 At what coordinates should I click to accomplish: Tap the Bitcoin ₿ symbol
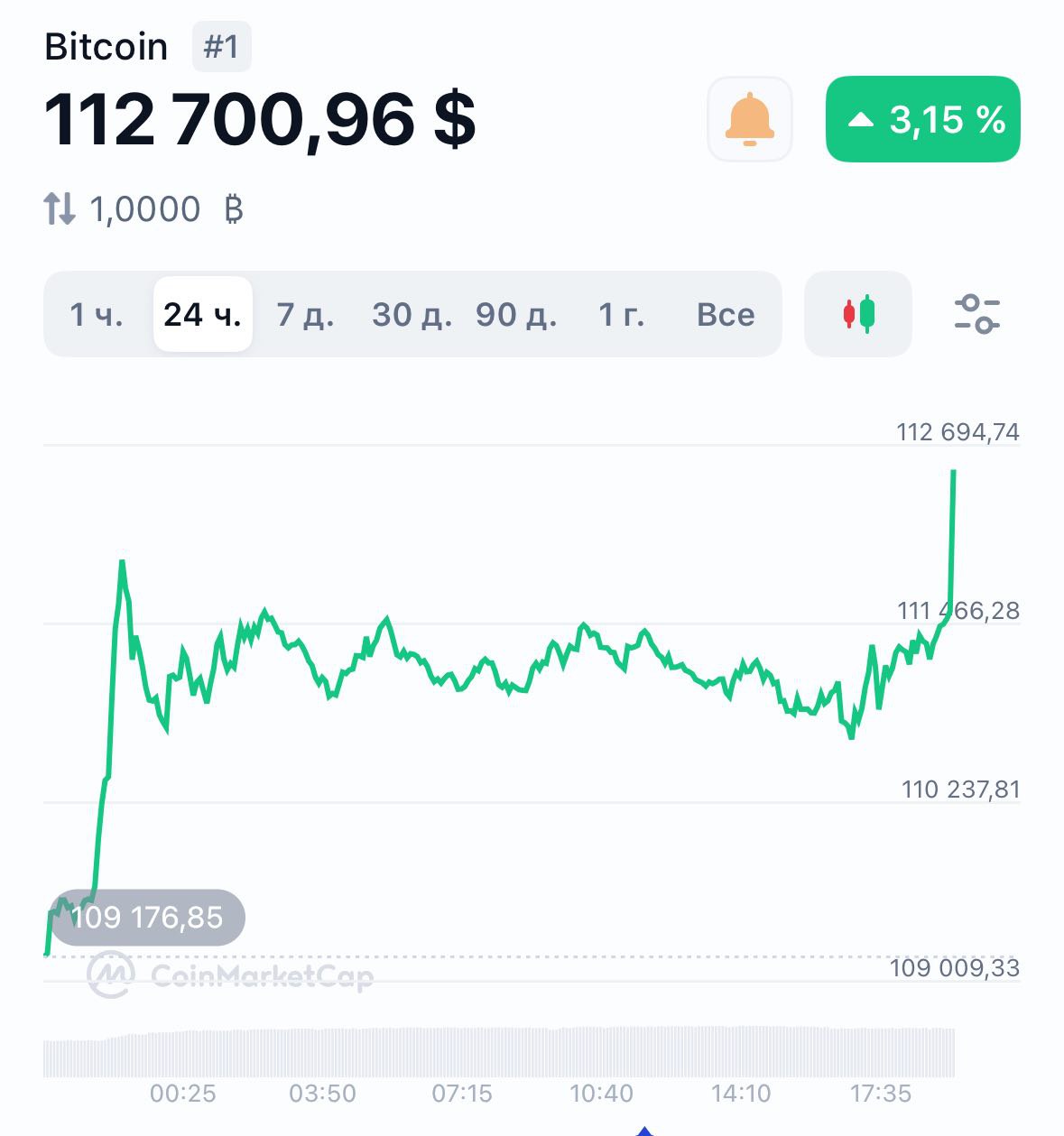click(x=234, y=209)
